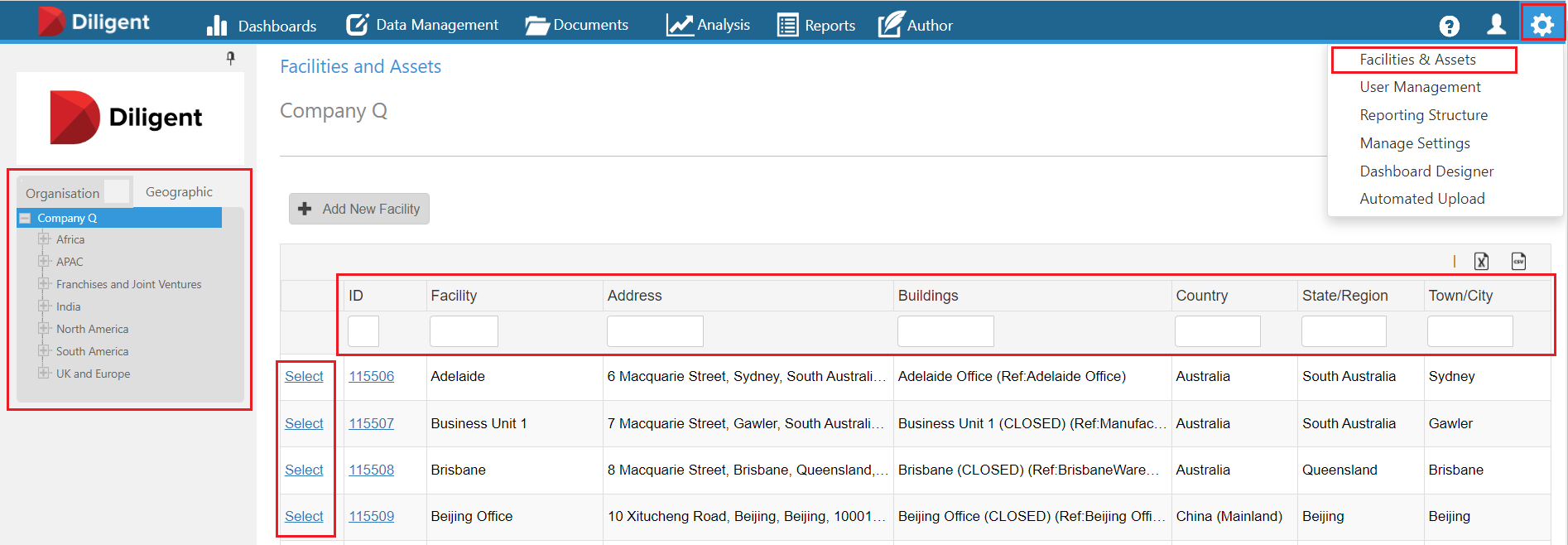Choose Facilities & Assets in settings dropdown
This screenshot has width=1568, height=545.
coord(1417,60)
